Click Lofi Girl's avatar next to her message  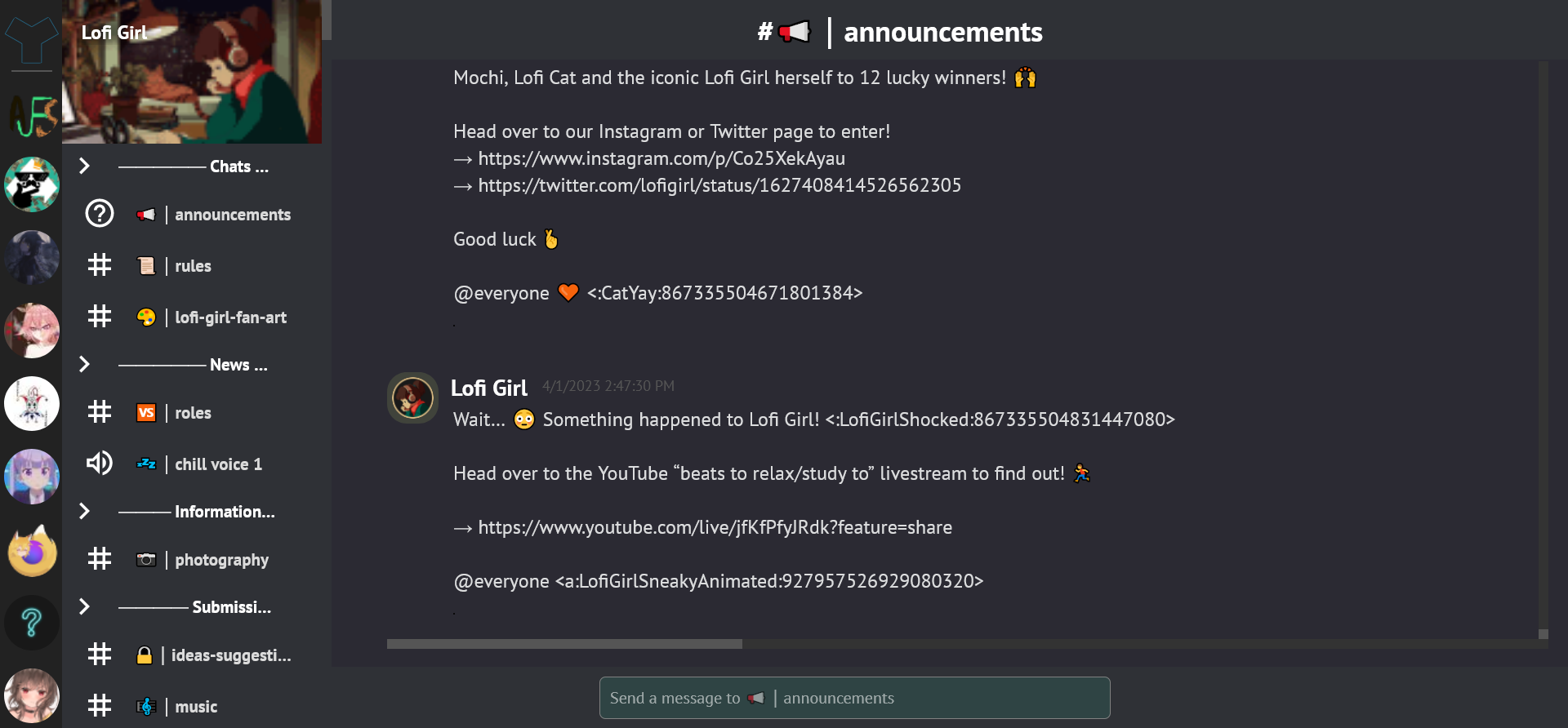[412, 397]
